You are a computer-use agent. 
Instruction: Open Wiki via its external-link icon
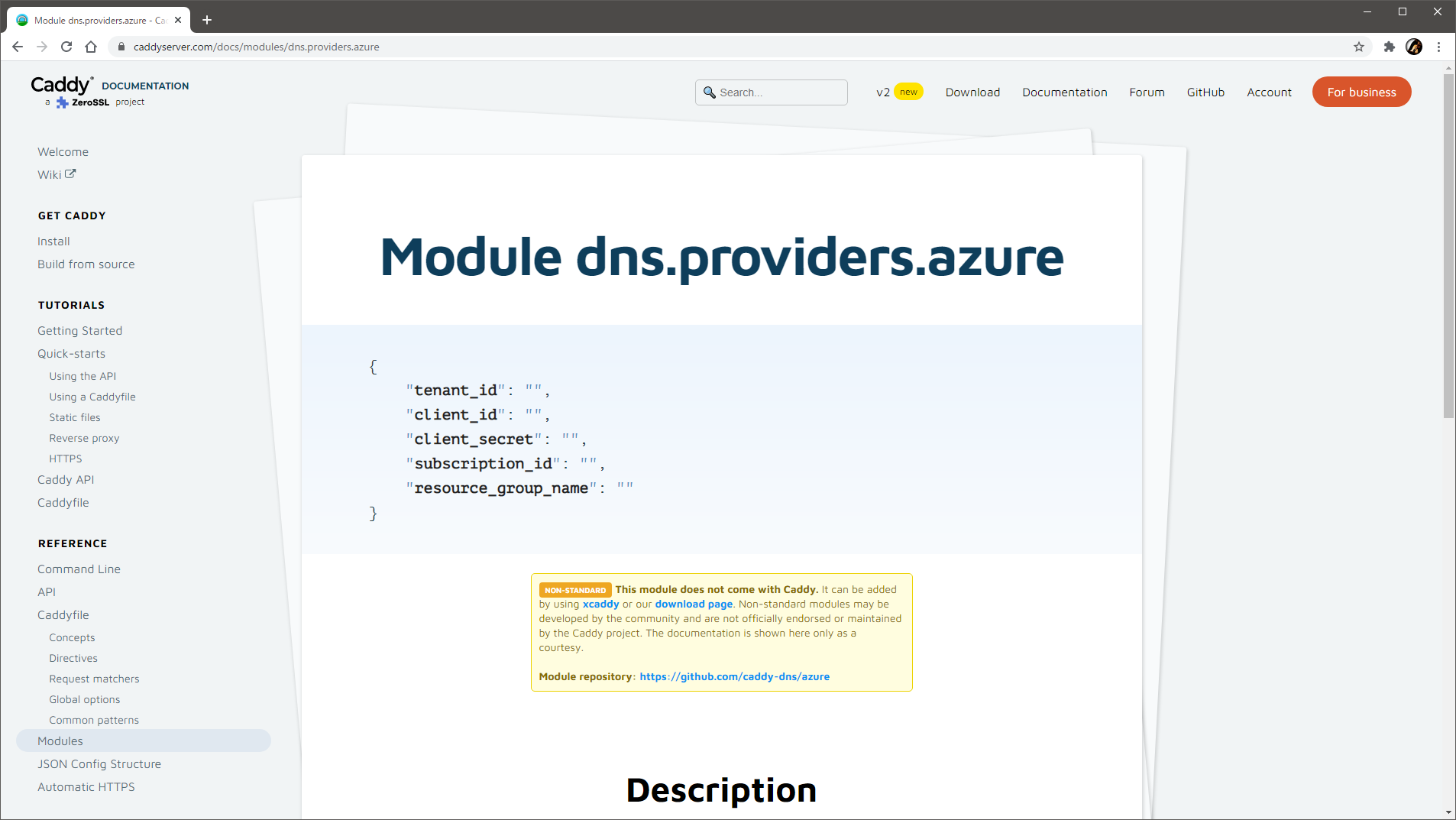point(70,173)
